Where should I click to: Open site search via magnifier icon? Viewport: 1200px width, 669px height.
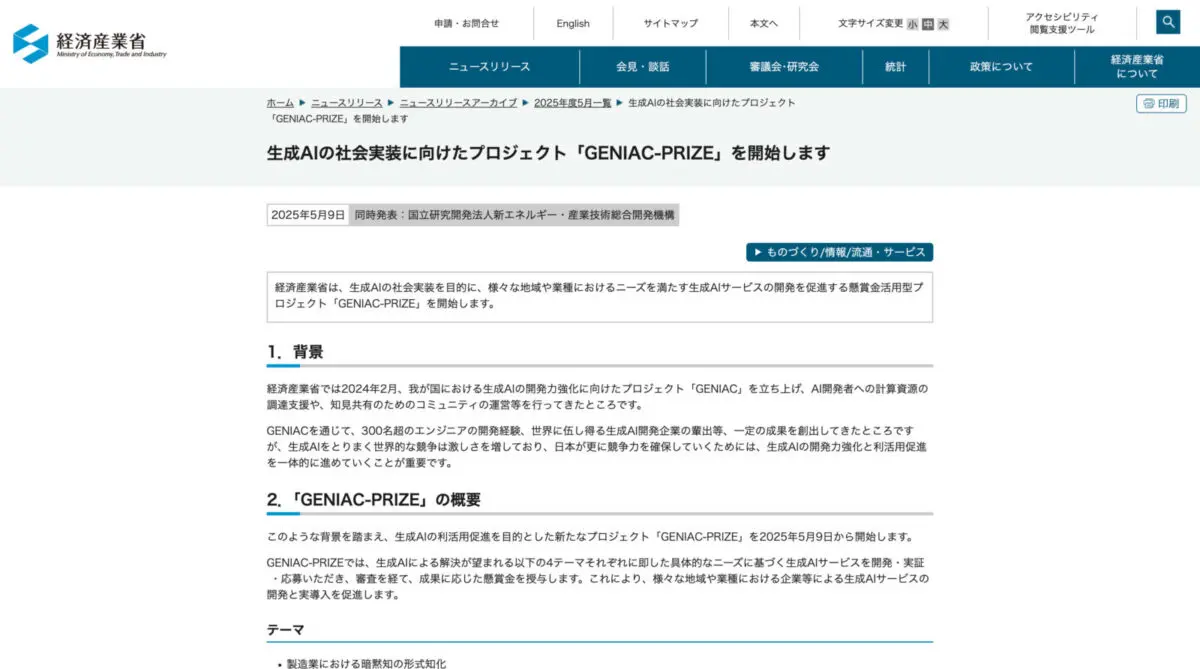1167,20
